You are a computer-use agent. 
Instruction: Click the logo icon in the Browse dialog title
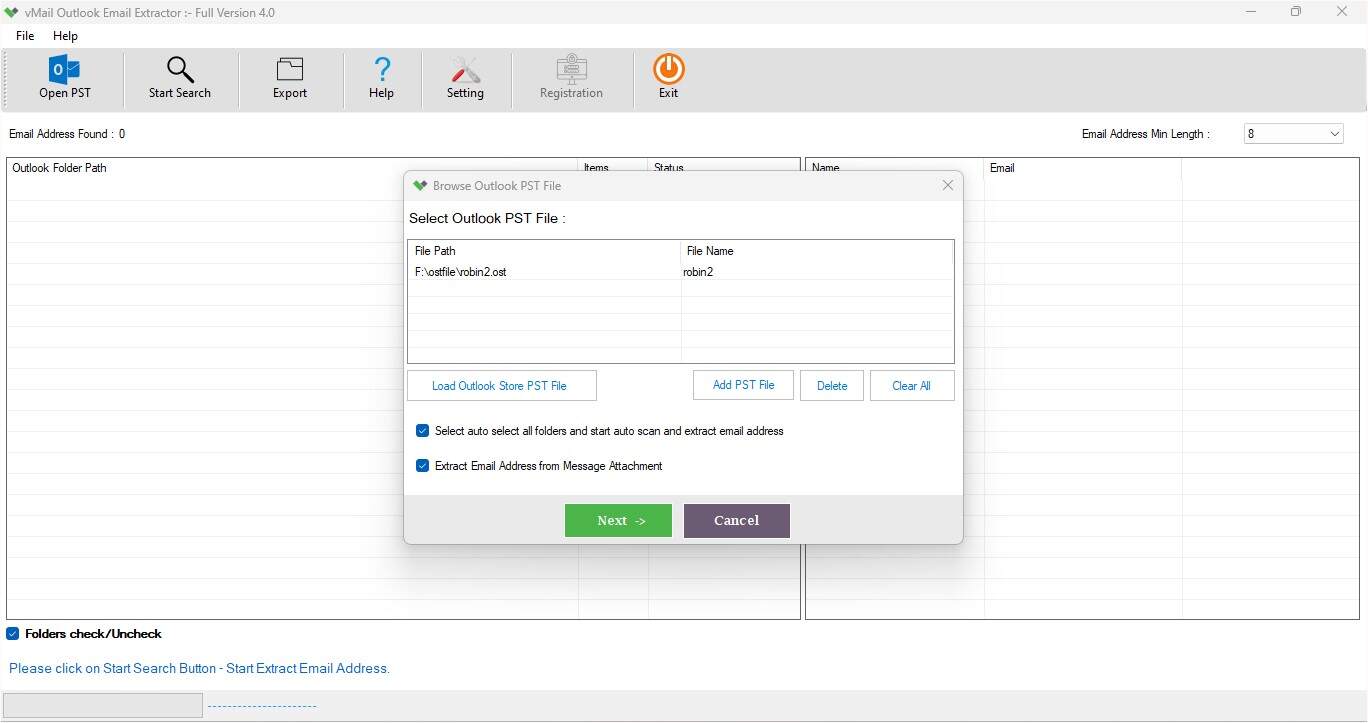(420, 185)
